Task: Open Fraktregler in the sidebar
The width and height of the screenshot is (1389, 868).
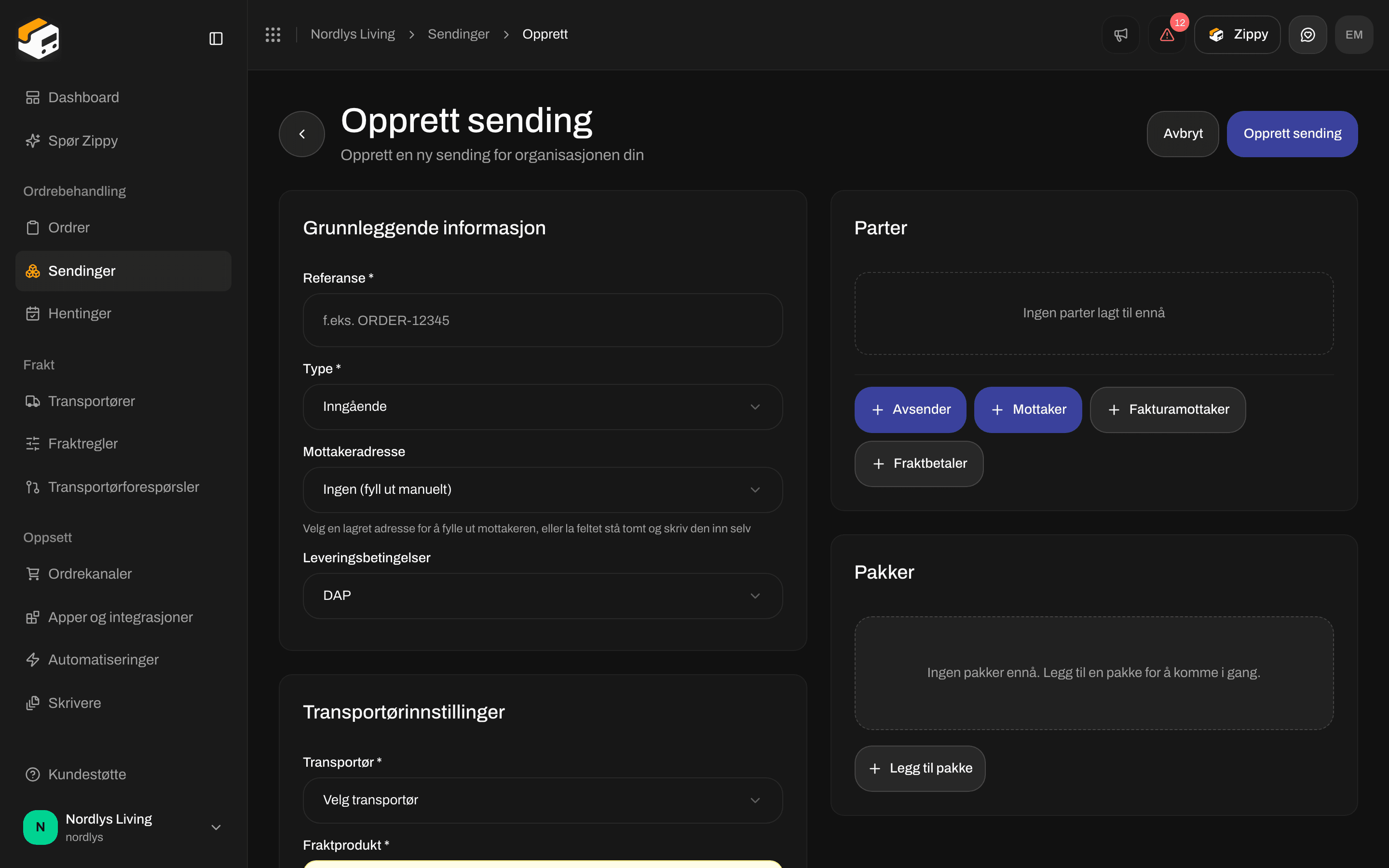Action: tap(123, 444)
